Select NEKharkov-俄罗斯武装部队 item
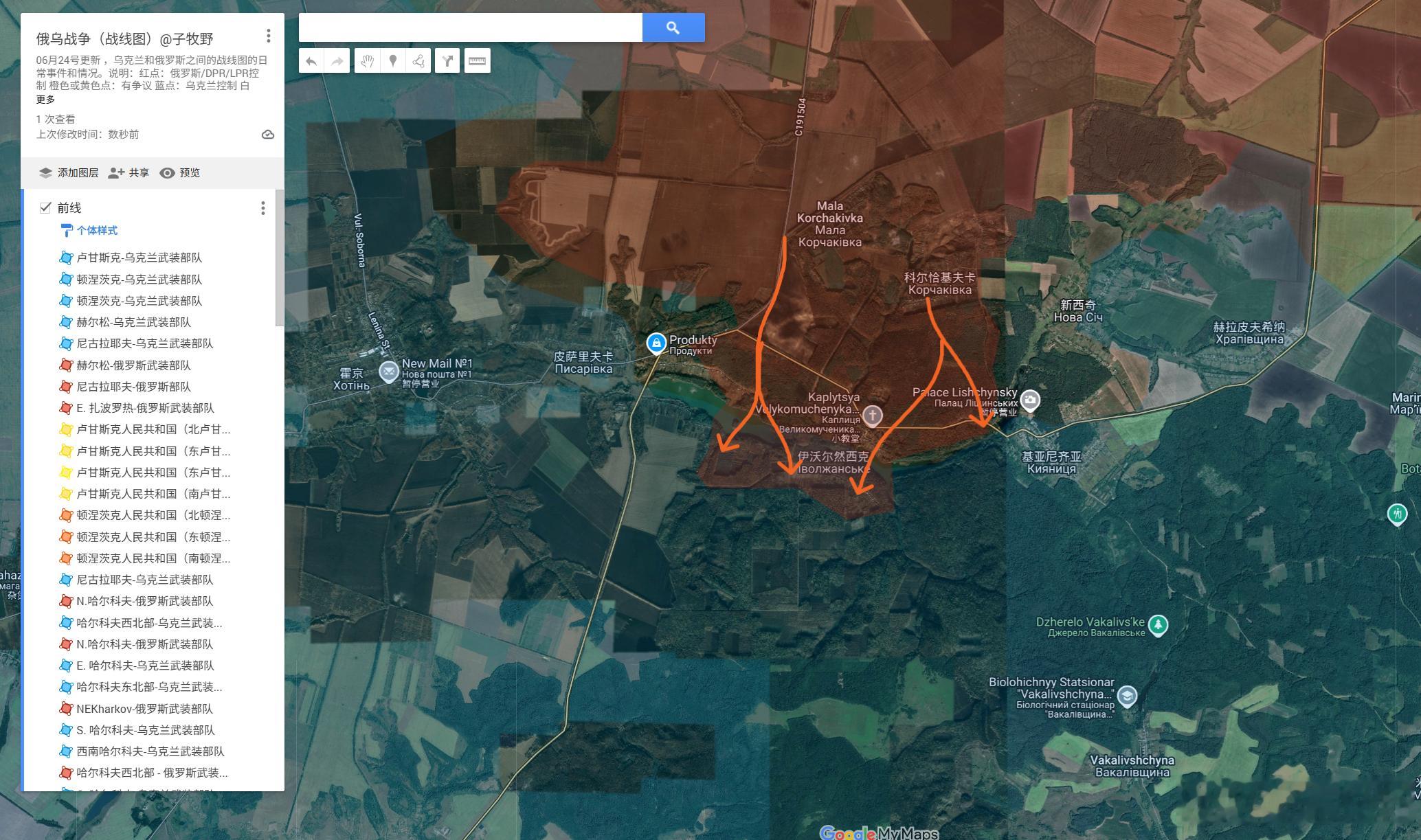This screenshot has height=840, width=1421. [x=145, y=709]
